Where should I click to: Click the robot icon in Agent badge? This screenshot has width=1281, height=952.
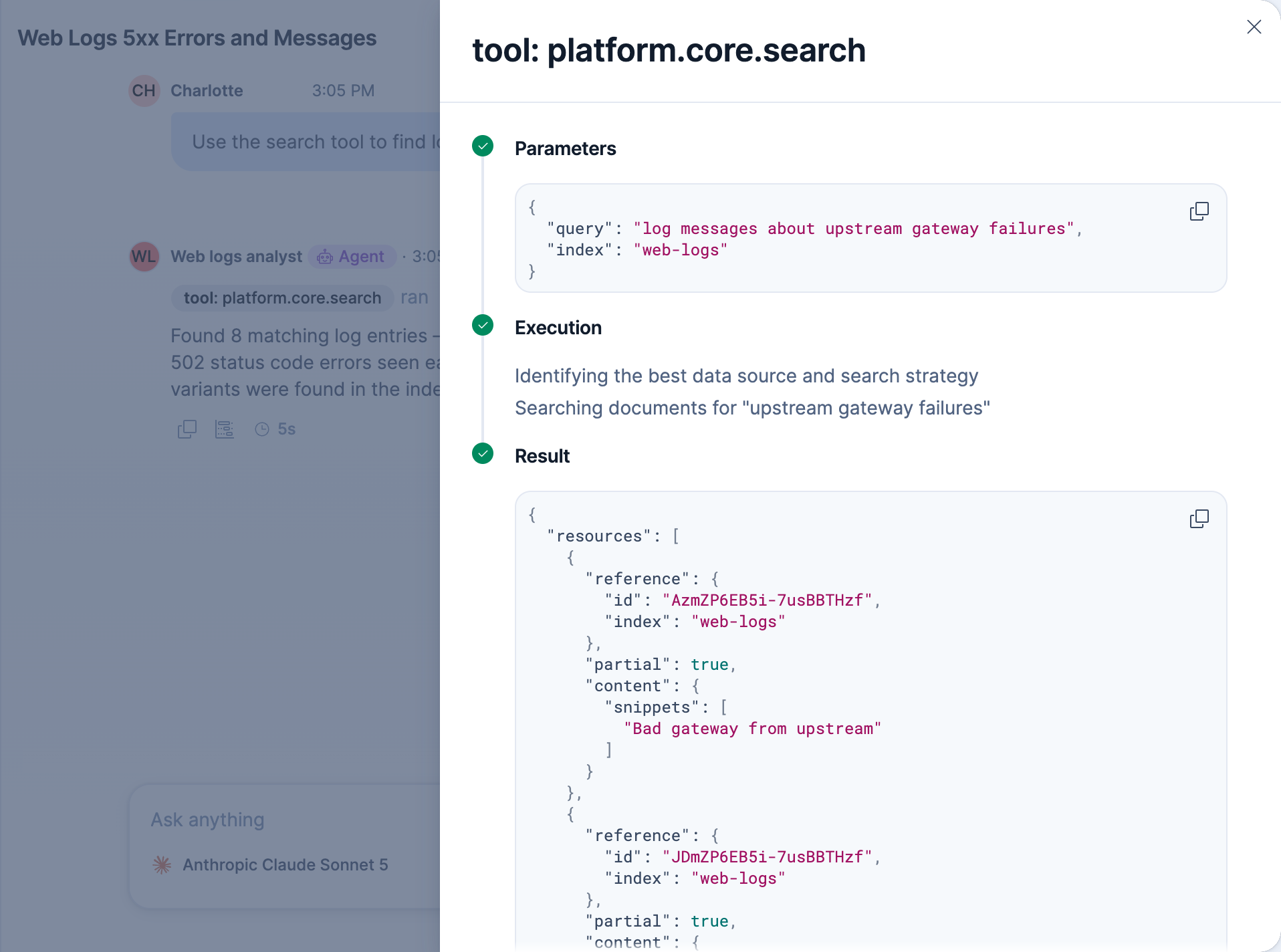pos(325,257)
